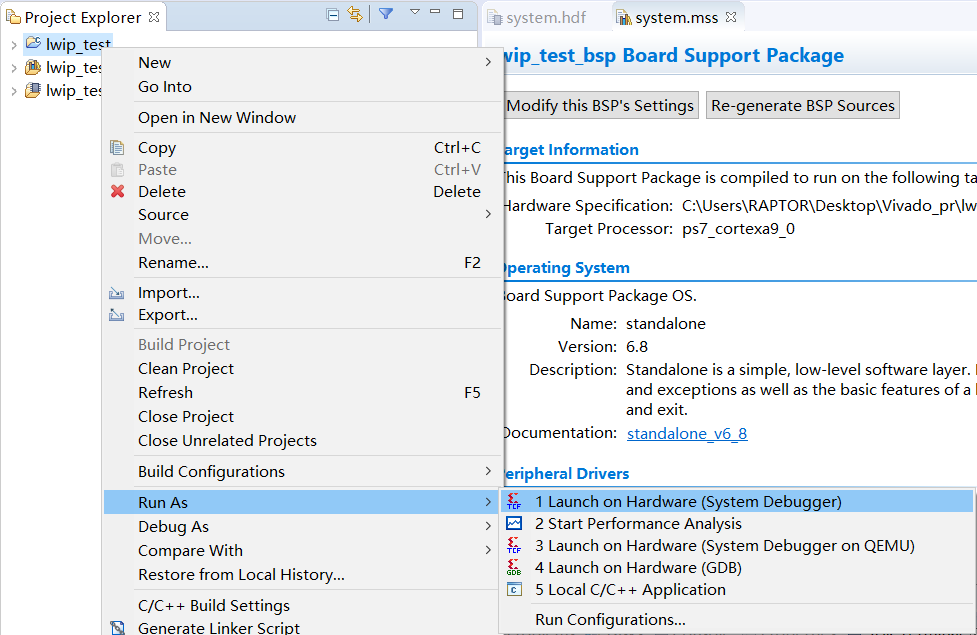Close the system.mss editor tab

click(732, 17)
